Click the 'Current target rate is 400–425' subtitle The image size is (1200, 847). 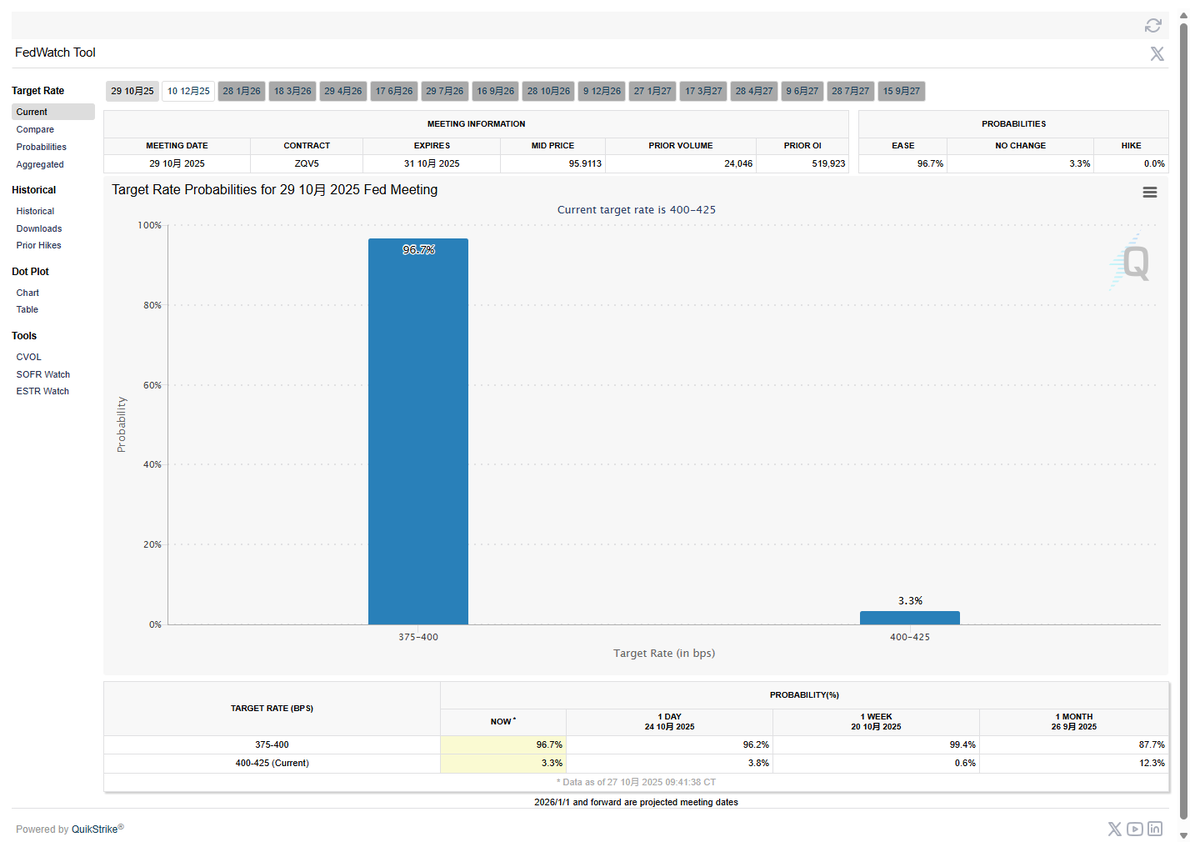click(x=636, y=210)
